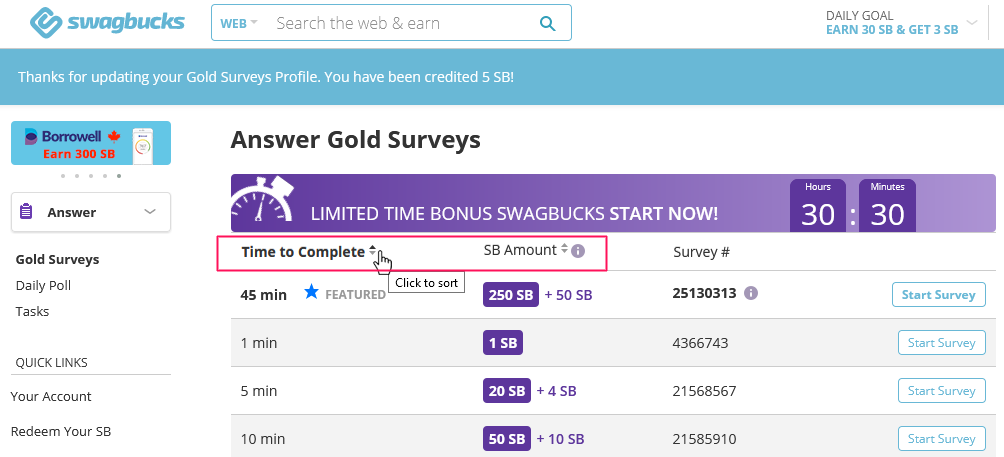
Task: Start Survey 25130313
Action: pos(939,294)
